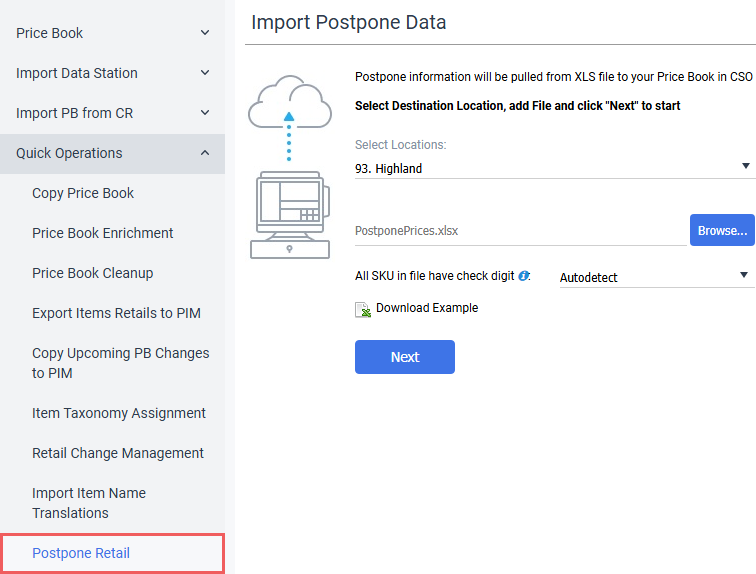The height and width of the screenshot is (574, 756).
Task: Open the Download Example link
Action: point(427,308)
